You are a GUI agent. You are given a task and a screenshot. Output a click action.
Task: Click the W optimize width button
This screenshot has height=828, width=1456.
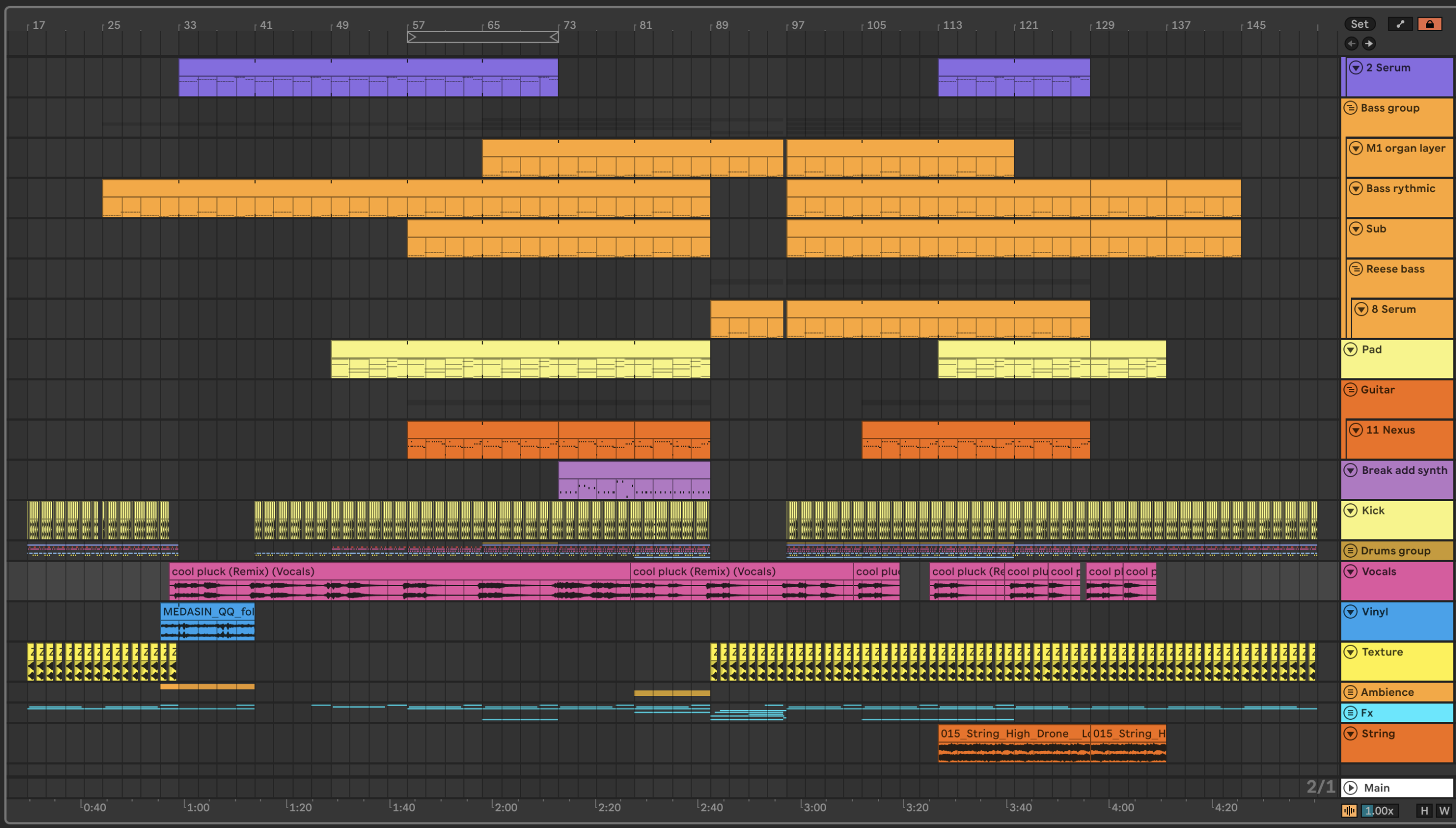point(1443,811)
